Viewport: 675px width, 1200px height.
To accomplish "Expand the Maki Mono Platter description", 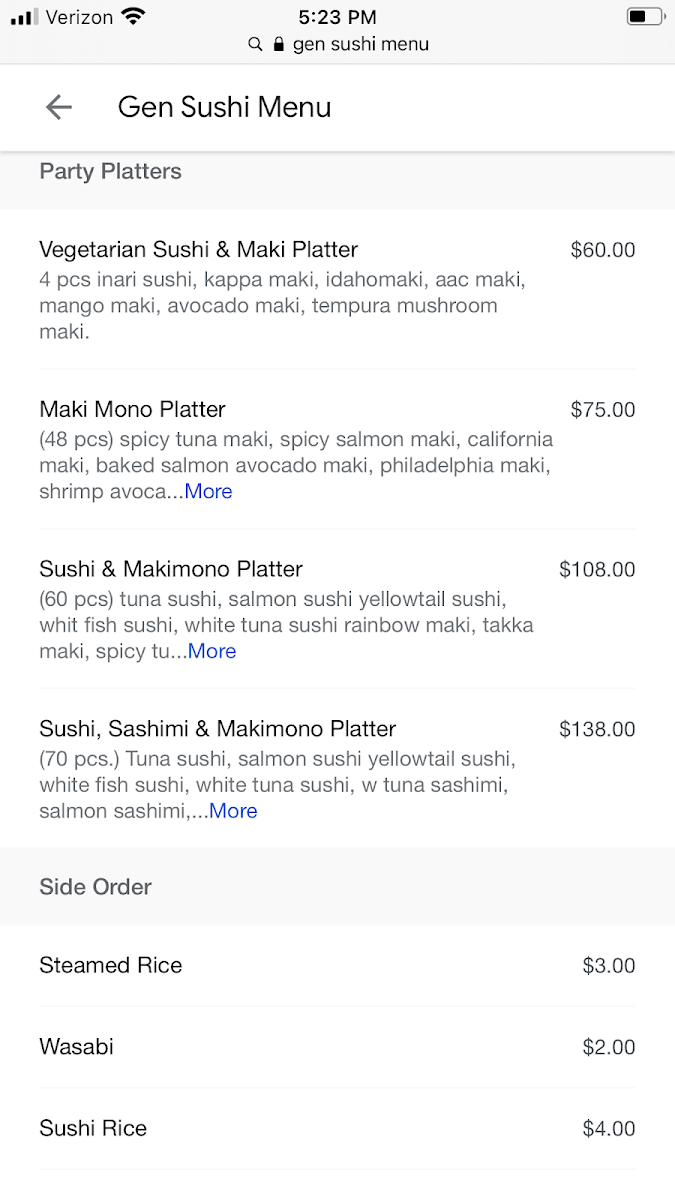I will (208, 492).
